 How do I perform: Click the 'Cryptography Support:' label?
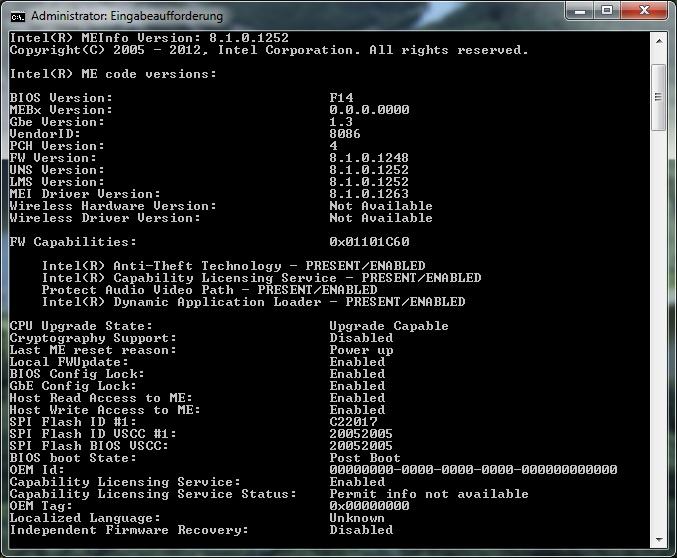pyautogui.click(x=93, y=338)
